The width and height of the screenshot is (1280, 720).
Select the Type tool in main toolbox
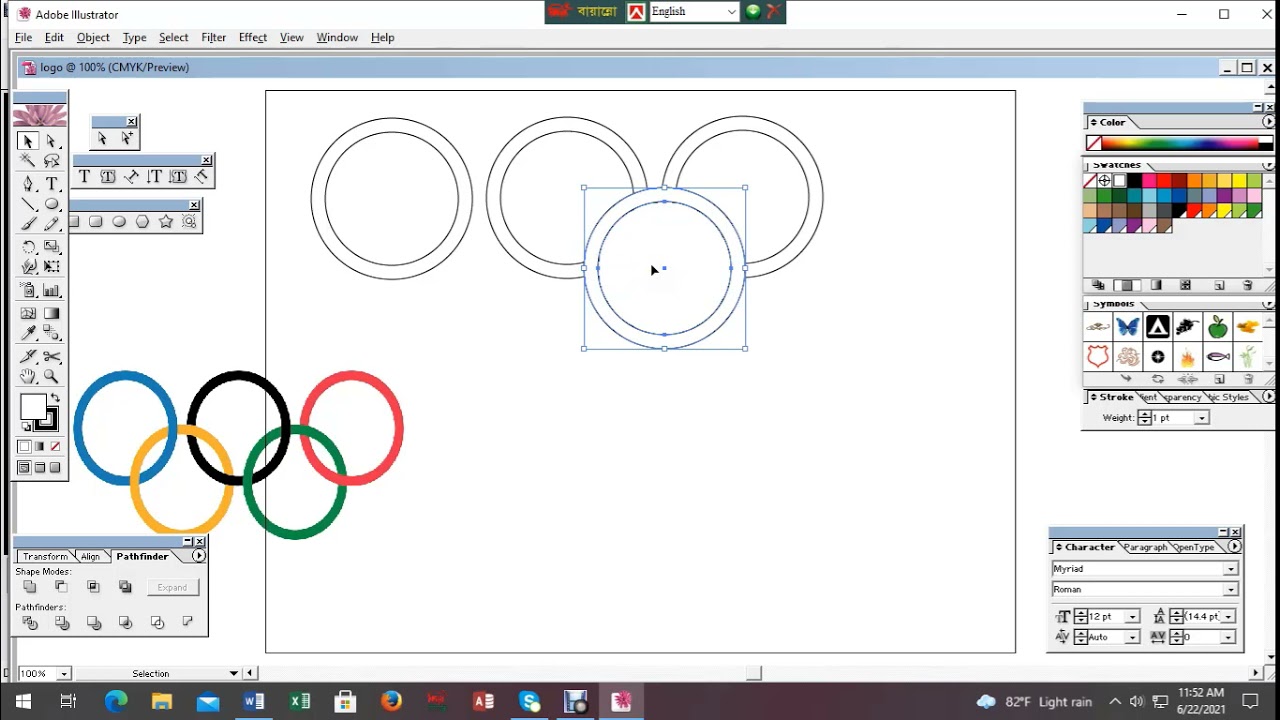pyautogui.click(x=51, y=184)
